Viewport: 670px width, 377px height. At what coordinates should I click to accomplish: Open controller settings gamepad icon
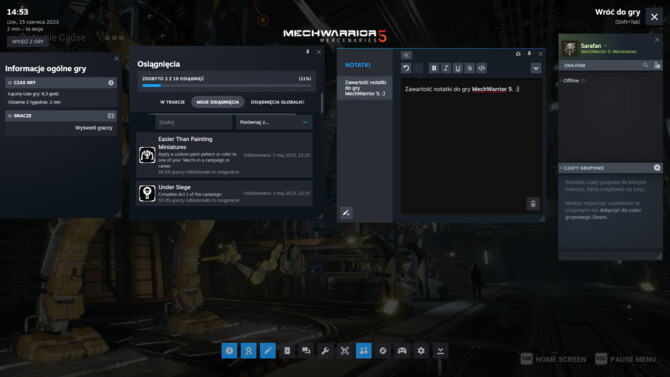402,350
